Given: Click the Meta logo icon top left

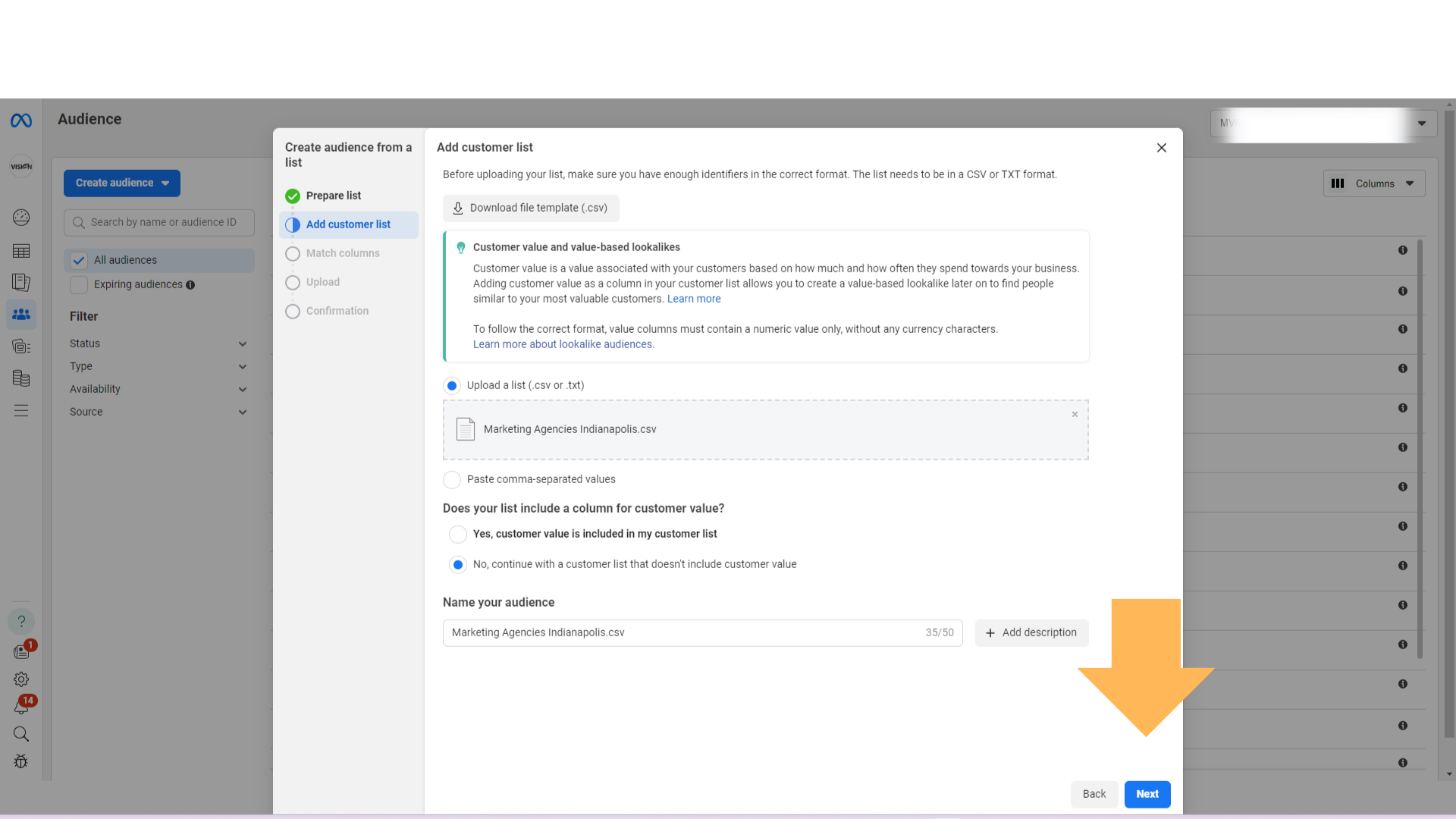Looking at the screenshot, I should coord(21,120).
